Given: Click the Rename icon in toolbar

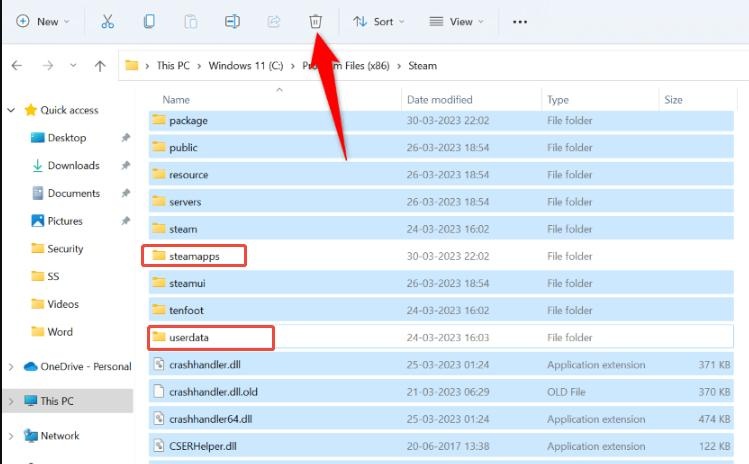Looking at the screenshot, I should pos(232,22).
